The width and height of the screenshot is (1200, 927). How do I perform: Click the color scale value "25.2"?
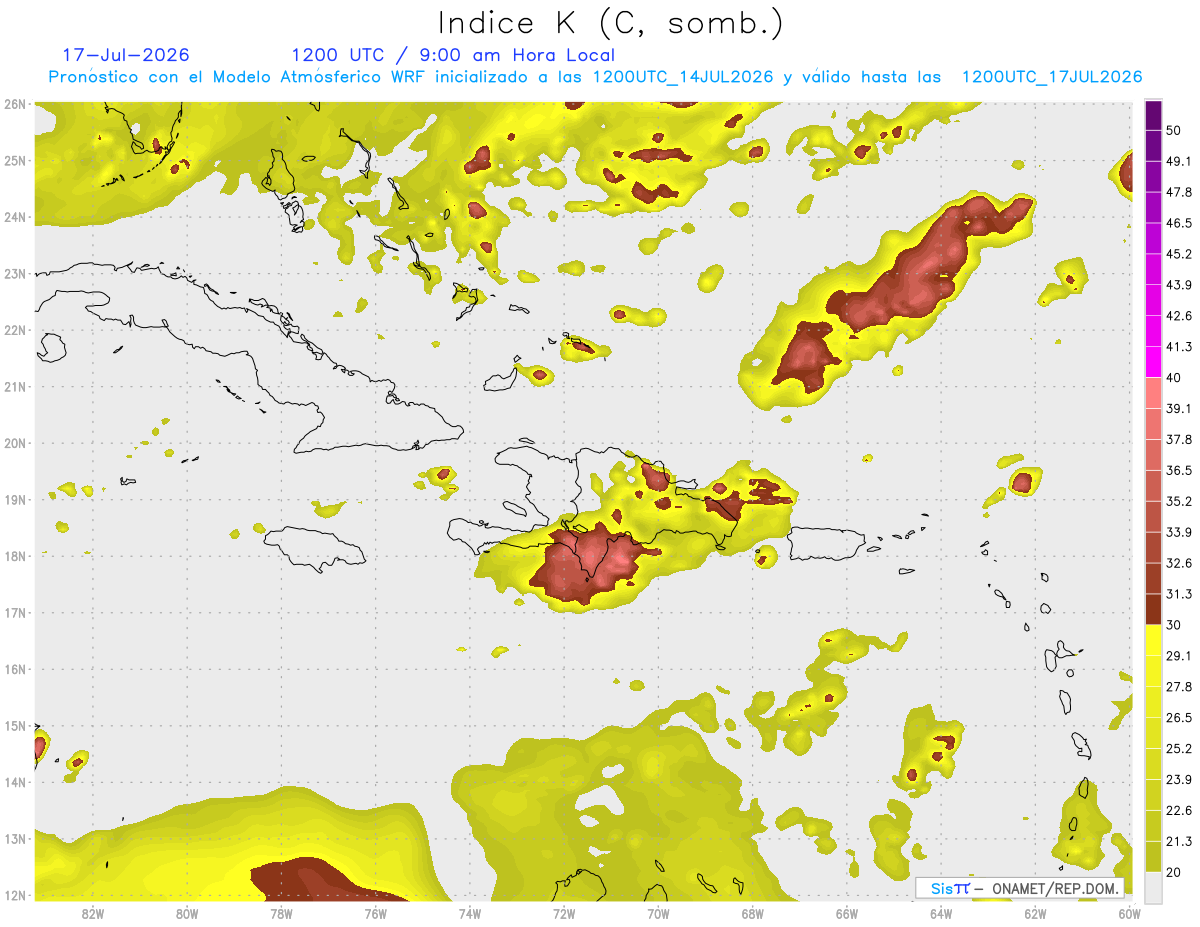[x=1179, y=748]
